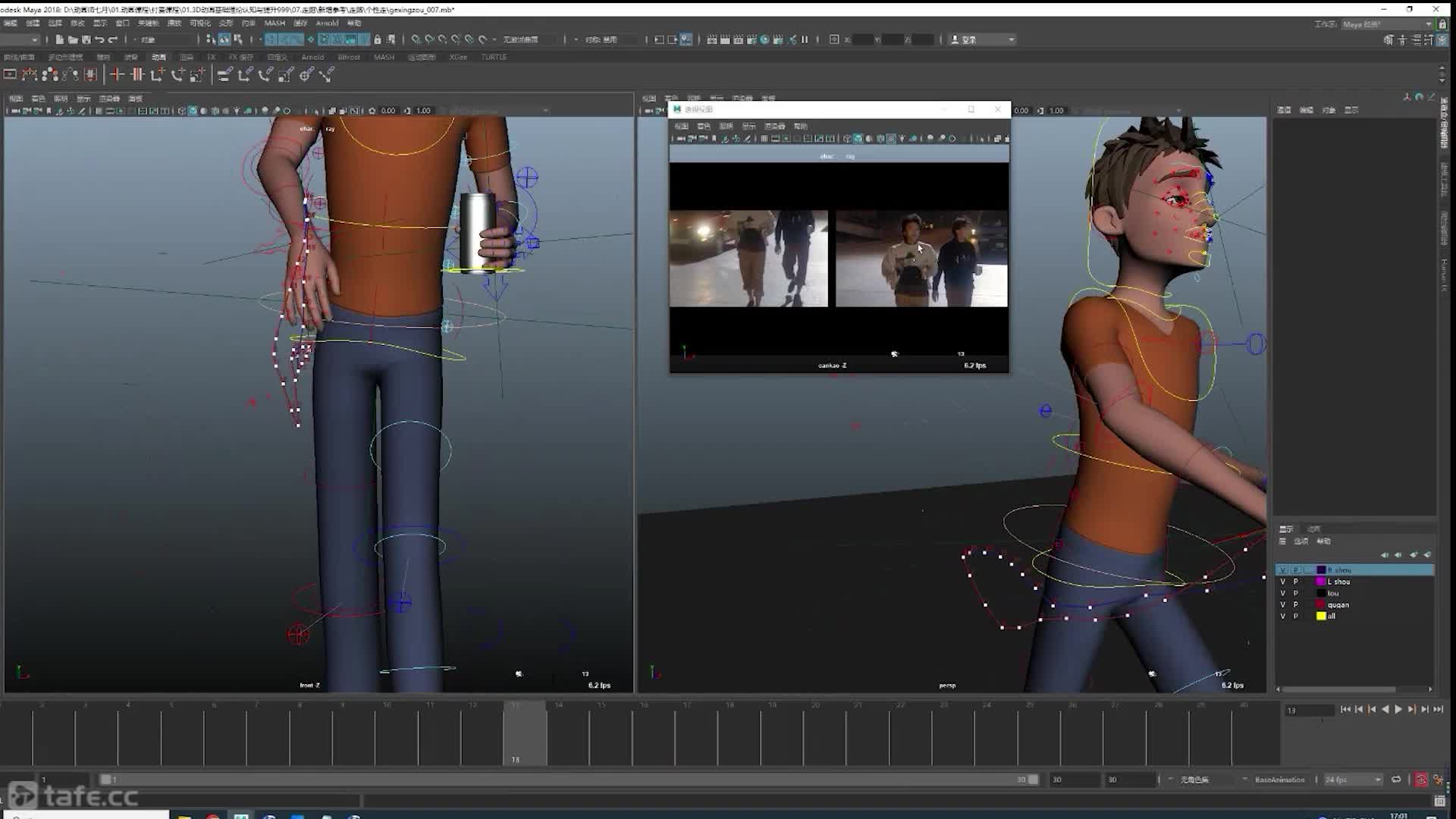Image resolution: width=1456 pixels, height=819 pixels.
Task: Toggle V visibility for L_shou layer
Action: click(1283, 582)
